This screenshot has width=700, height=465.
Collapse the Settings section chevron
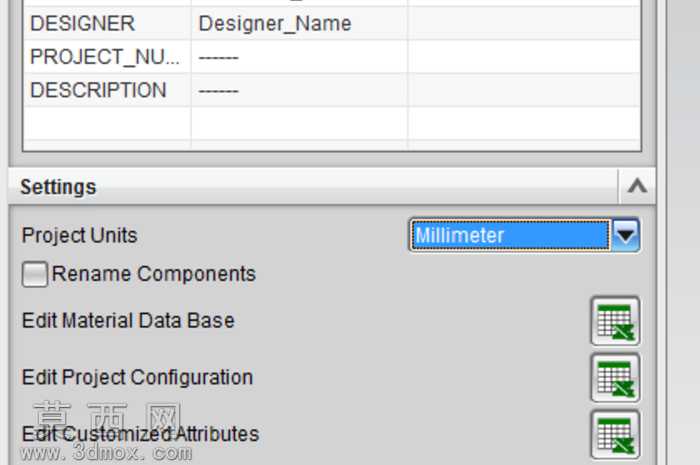tap(637, 186)
